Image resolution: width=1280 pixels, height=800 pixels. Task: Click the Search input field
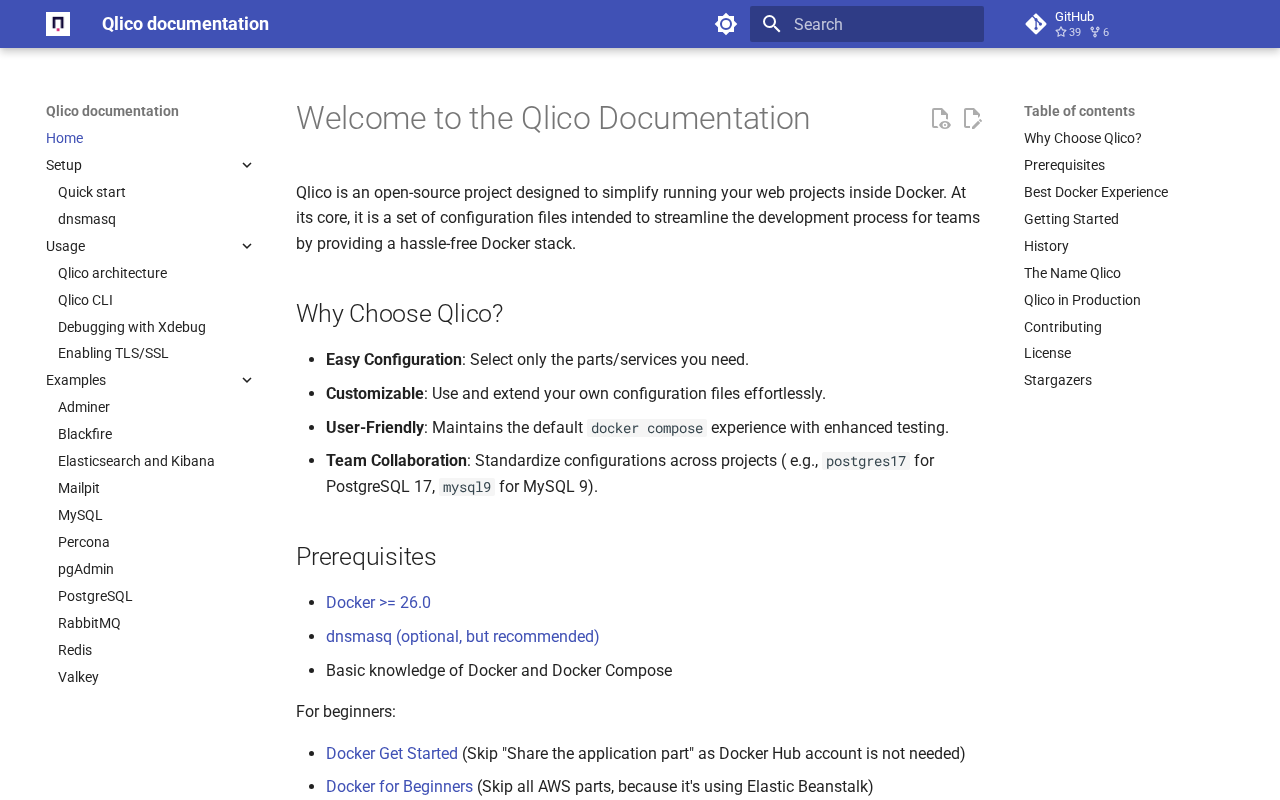(x=867, y=24)
